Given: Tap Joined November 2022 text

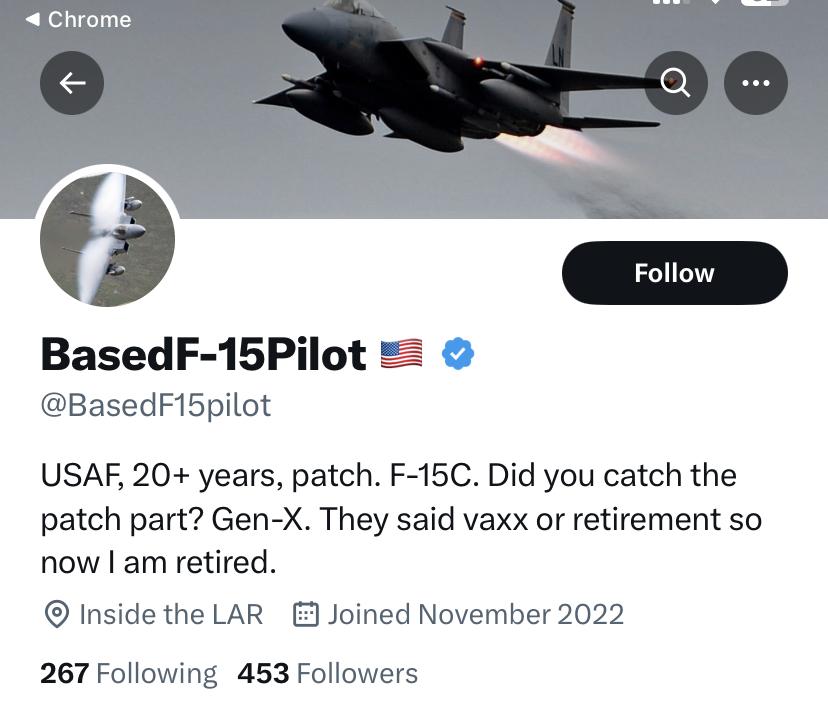Looking at the screenshot, I should (x=476, y=614).
